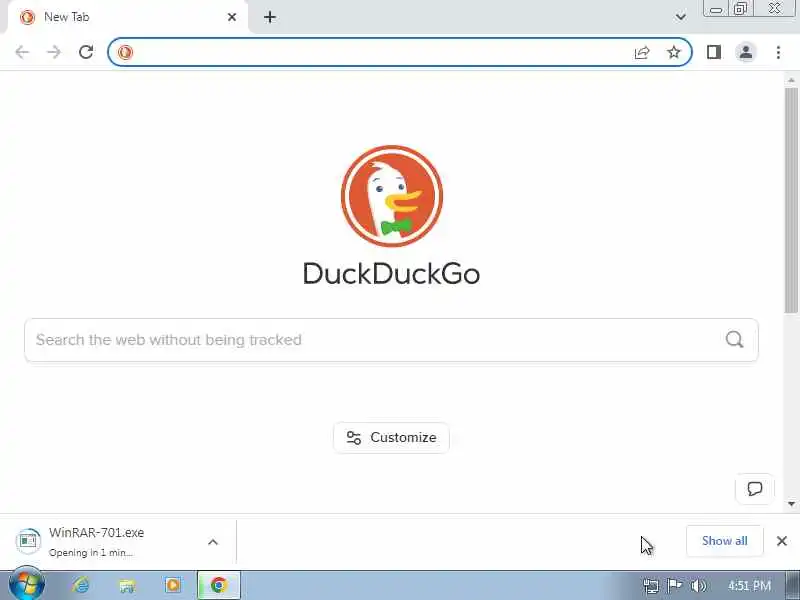Open the Action Center flag icon

click(674, 585)
